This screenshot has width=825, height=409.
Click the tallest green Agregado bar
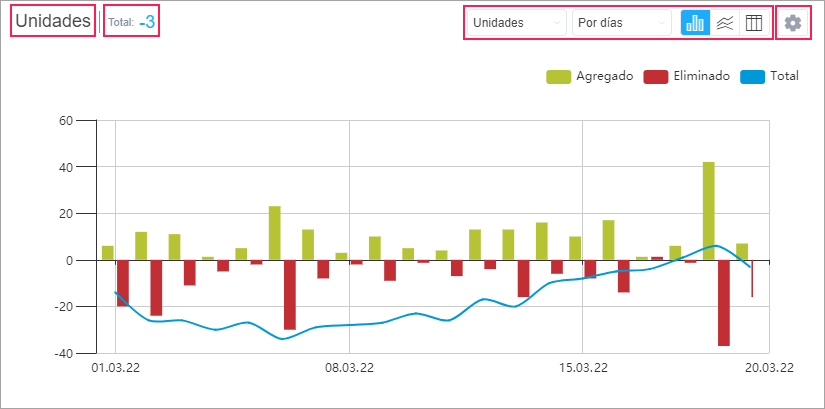pos(708,210)
